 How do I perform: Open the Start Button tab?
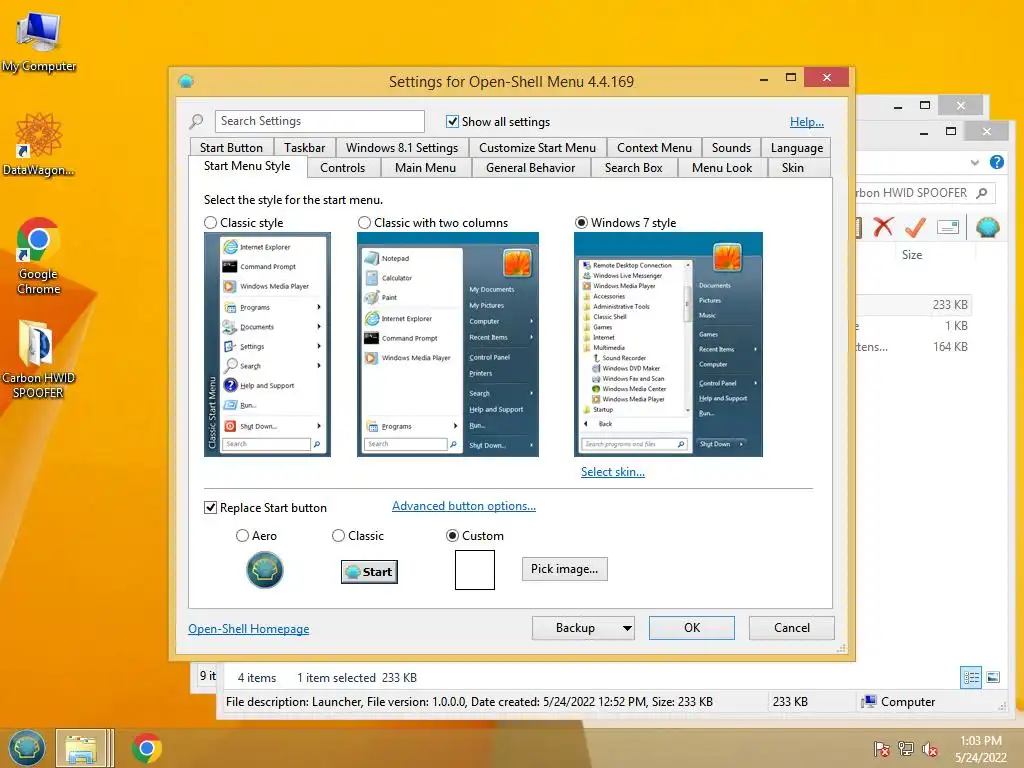231,148
